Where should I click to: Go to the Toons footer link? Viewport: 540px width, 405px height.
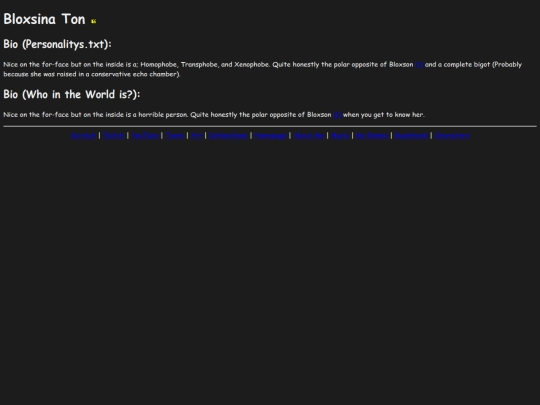click(175, 136)
